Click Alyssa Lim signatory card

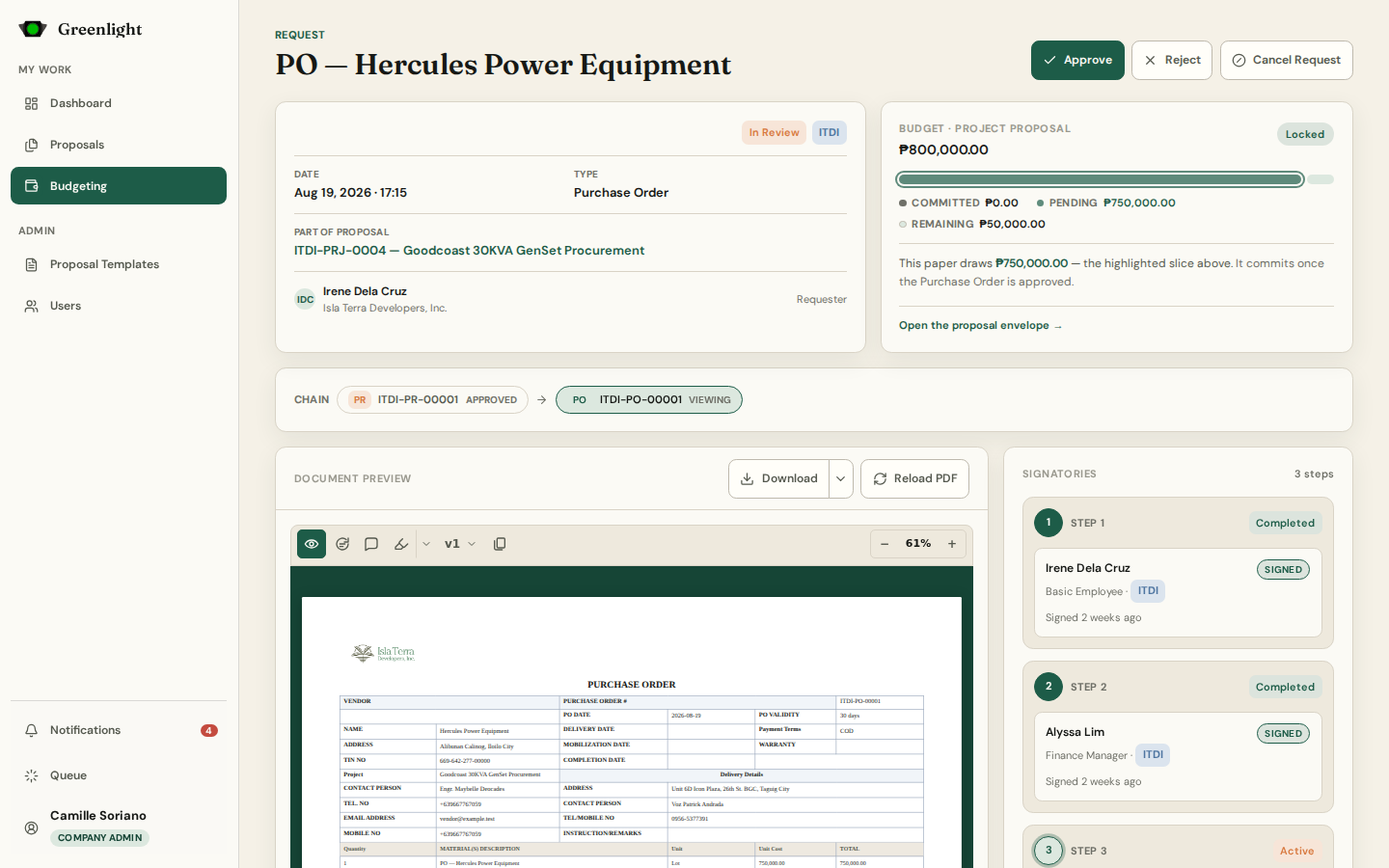click(1178, 757)
